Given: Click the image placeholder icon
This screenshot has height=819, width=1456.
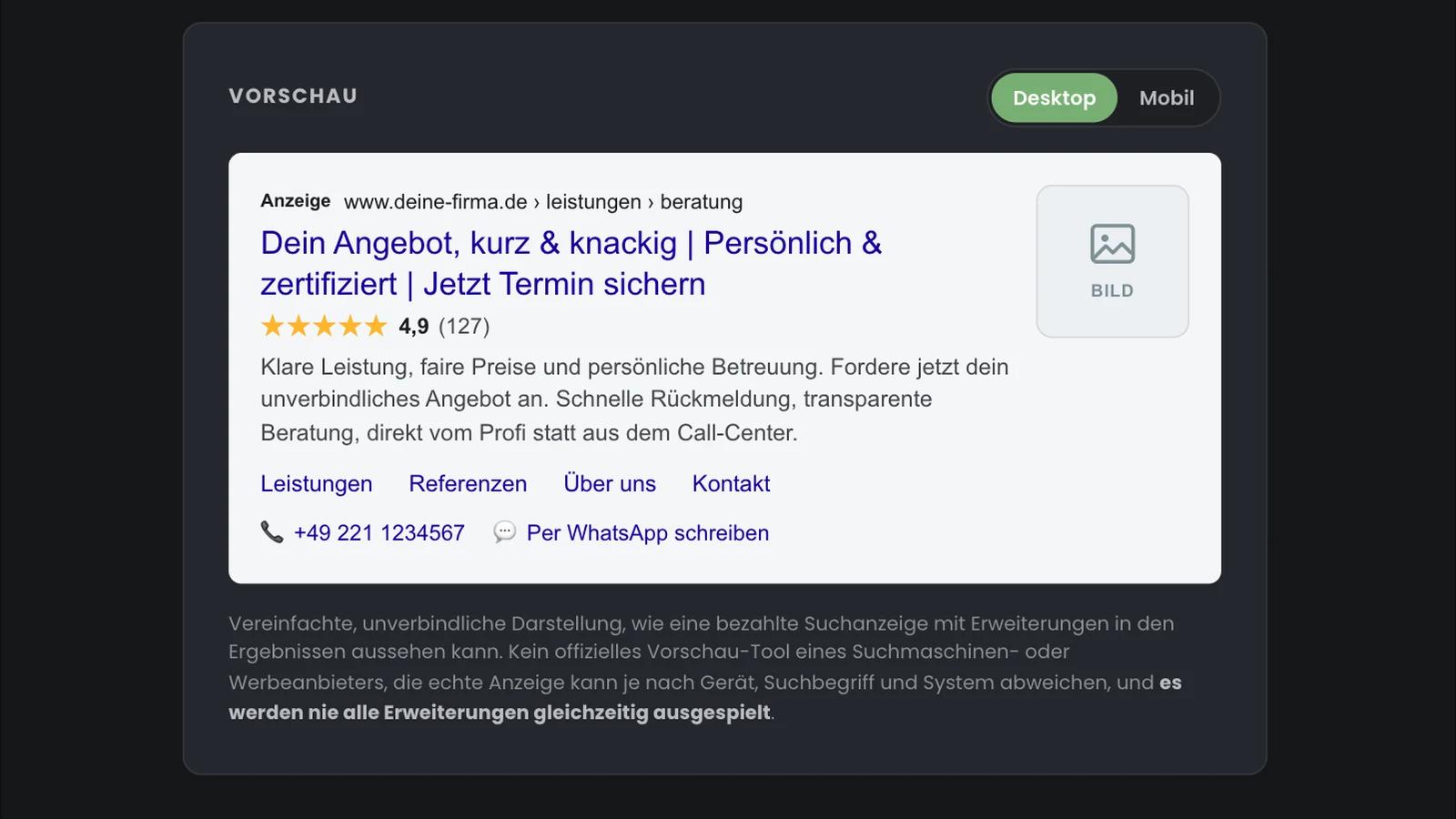Looking at the screenshot, I should pos(1112,244).
